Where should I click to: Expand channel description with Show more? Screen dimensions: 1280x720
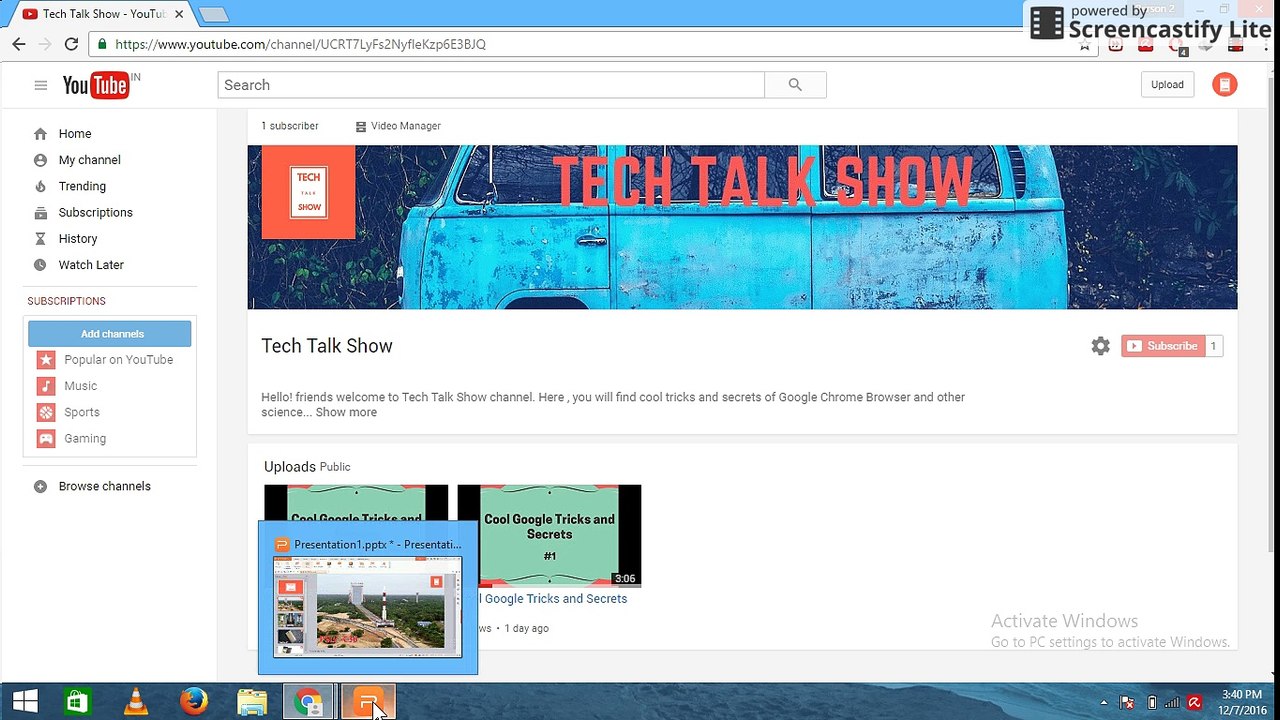(346, 412)
